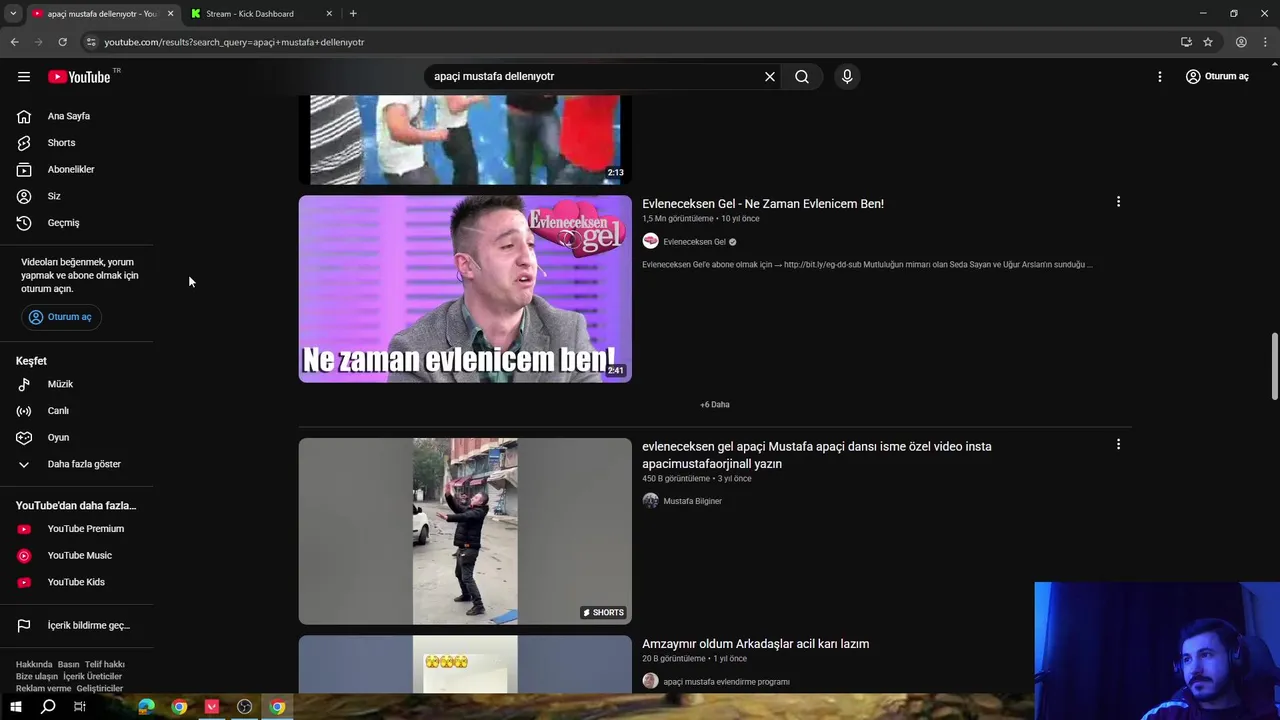Click the Telif hakkı footer link
Viewport: 1280px width, 720px height.
pos(105,665)
